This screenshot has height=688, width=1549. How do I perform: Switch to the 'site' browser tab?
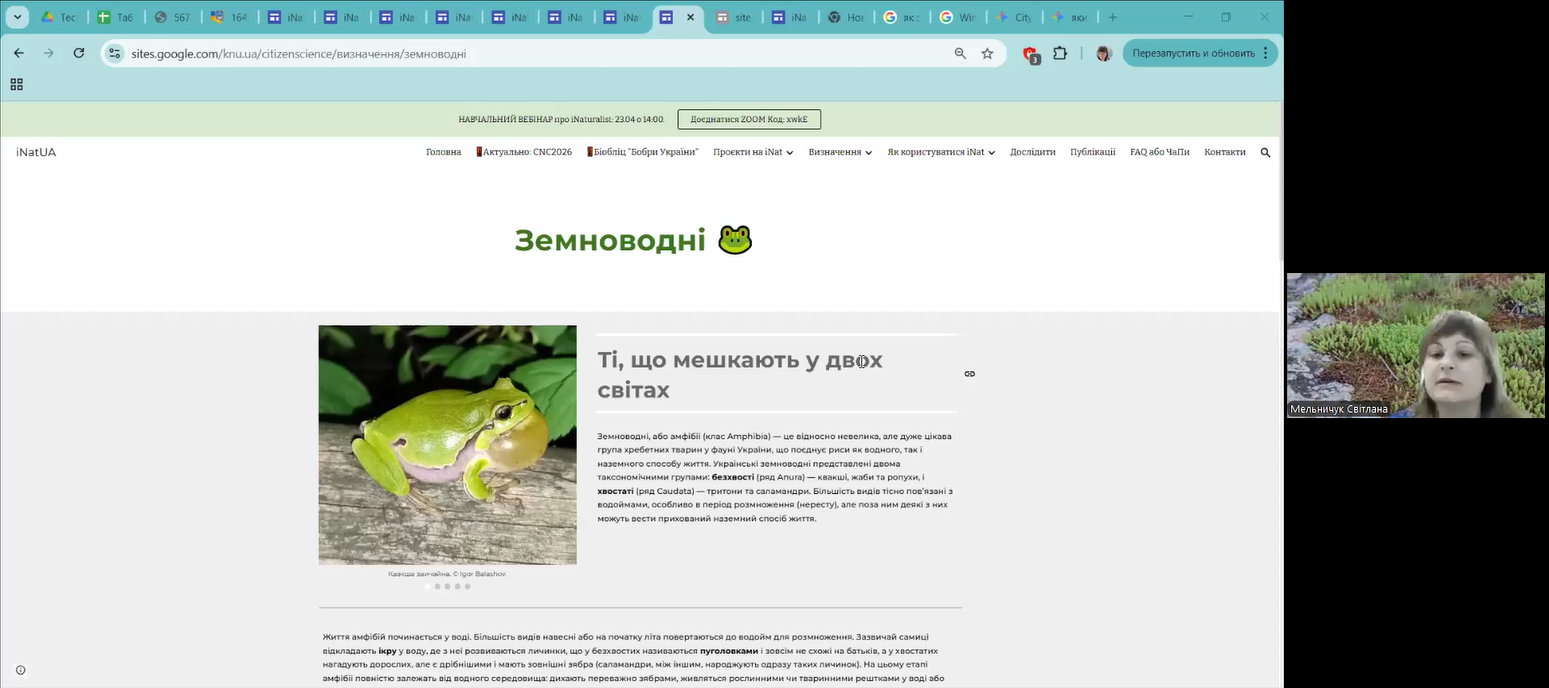pyautogui.click(x=733, y=17)
